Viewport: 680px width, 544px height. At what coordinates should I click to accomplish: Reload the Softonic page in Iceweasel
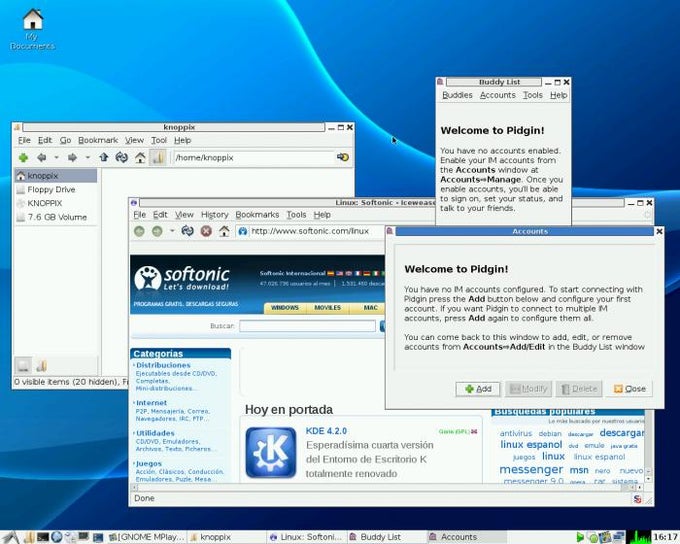pyautogui.click(x=187, y=231)
